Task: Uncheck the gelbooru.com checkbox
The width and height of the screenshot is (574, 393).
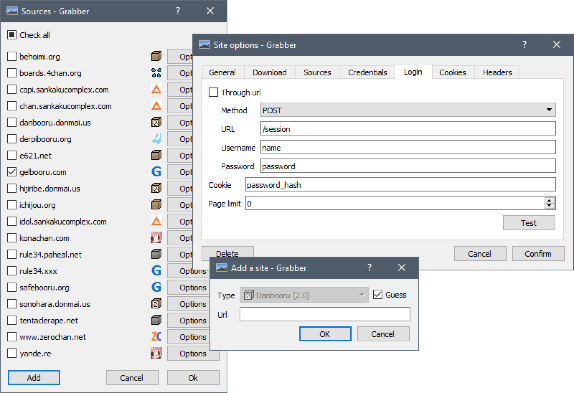Action: [12, 172]
